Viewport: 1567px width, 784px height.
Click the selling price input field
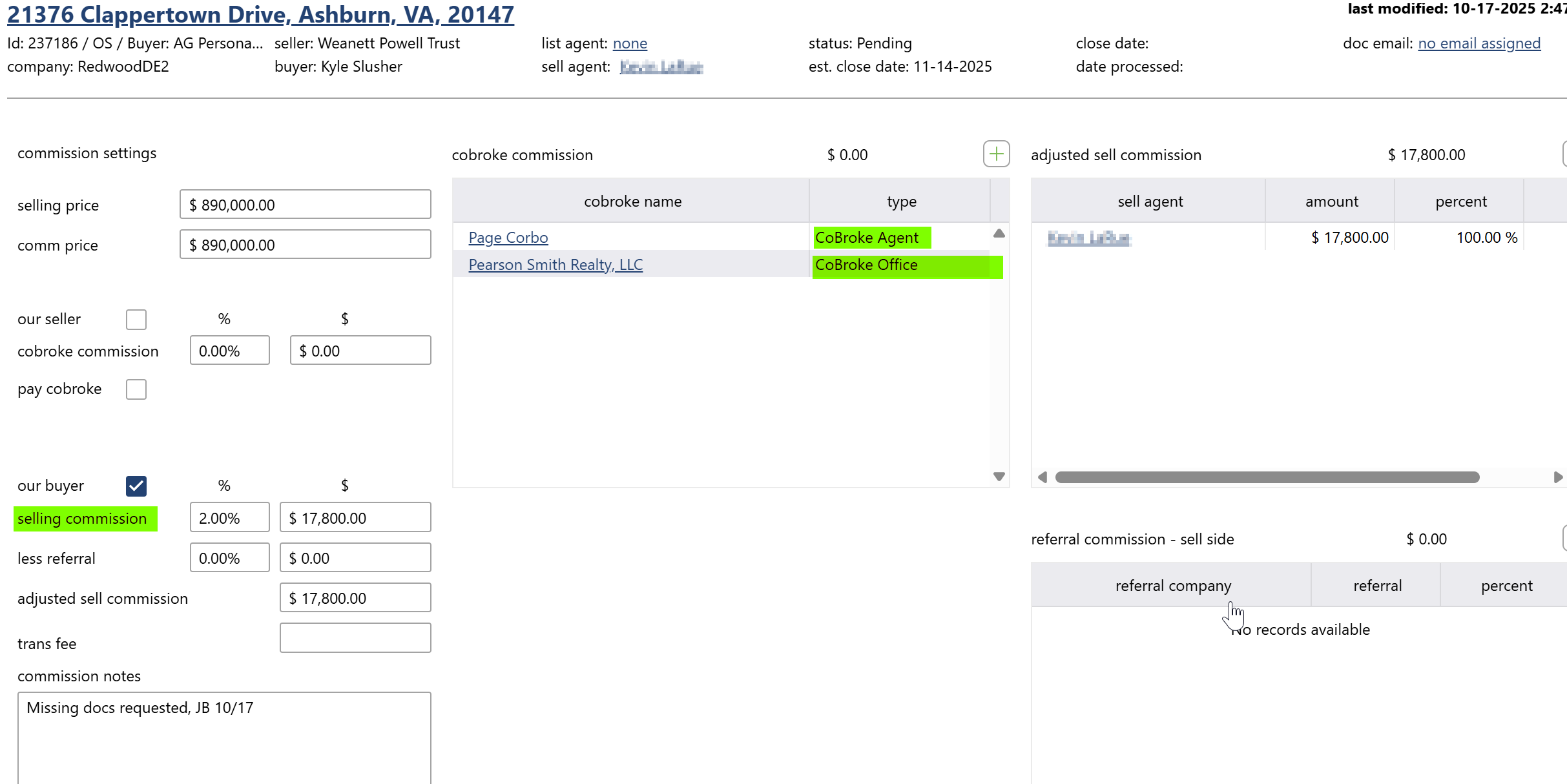click(x=305, y=205)
